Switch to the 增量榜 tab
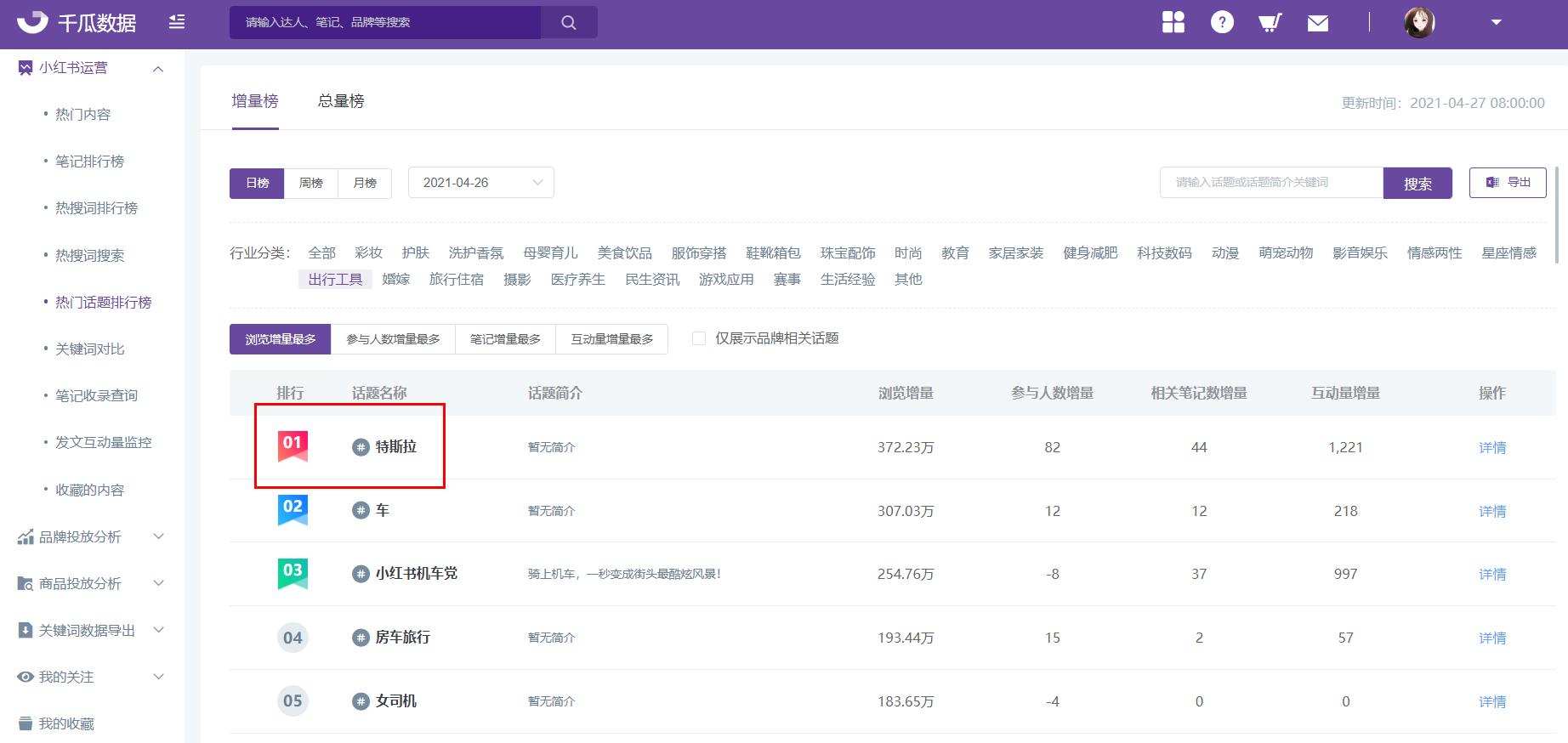Image resolution: width=1568 pixels, height=743 pixels. pos(255,100)
